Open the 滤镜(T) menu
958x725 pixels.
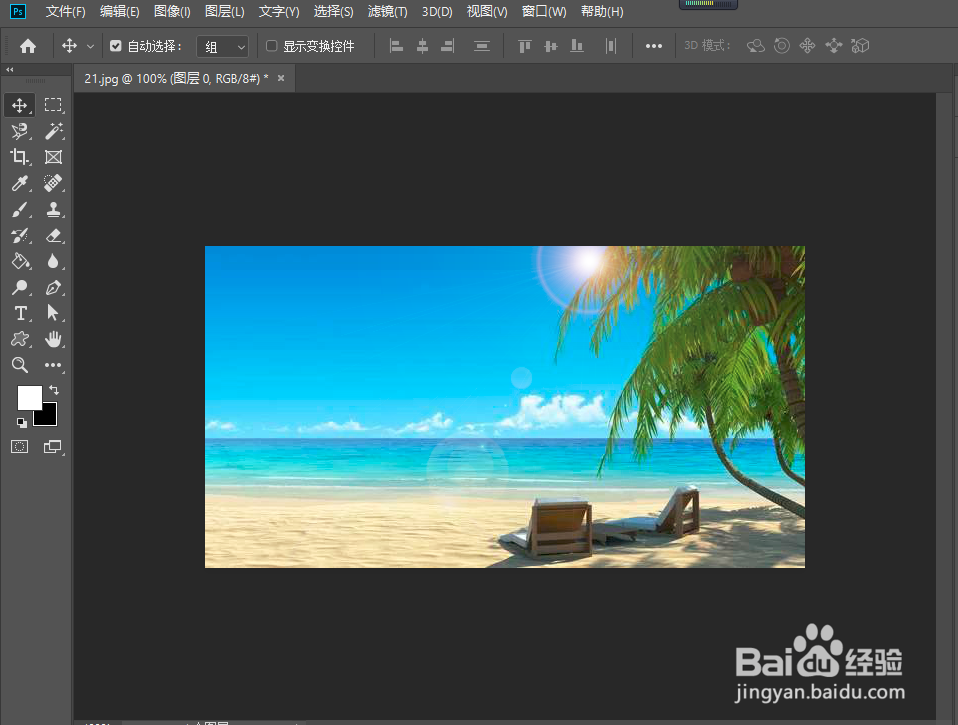[x=387, y=12]
